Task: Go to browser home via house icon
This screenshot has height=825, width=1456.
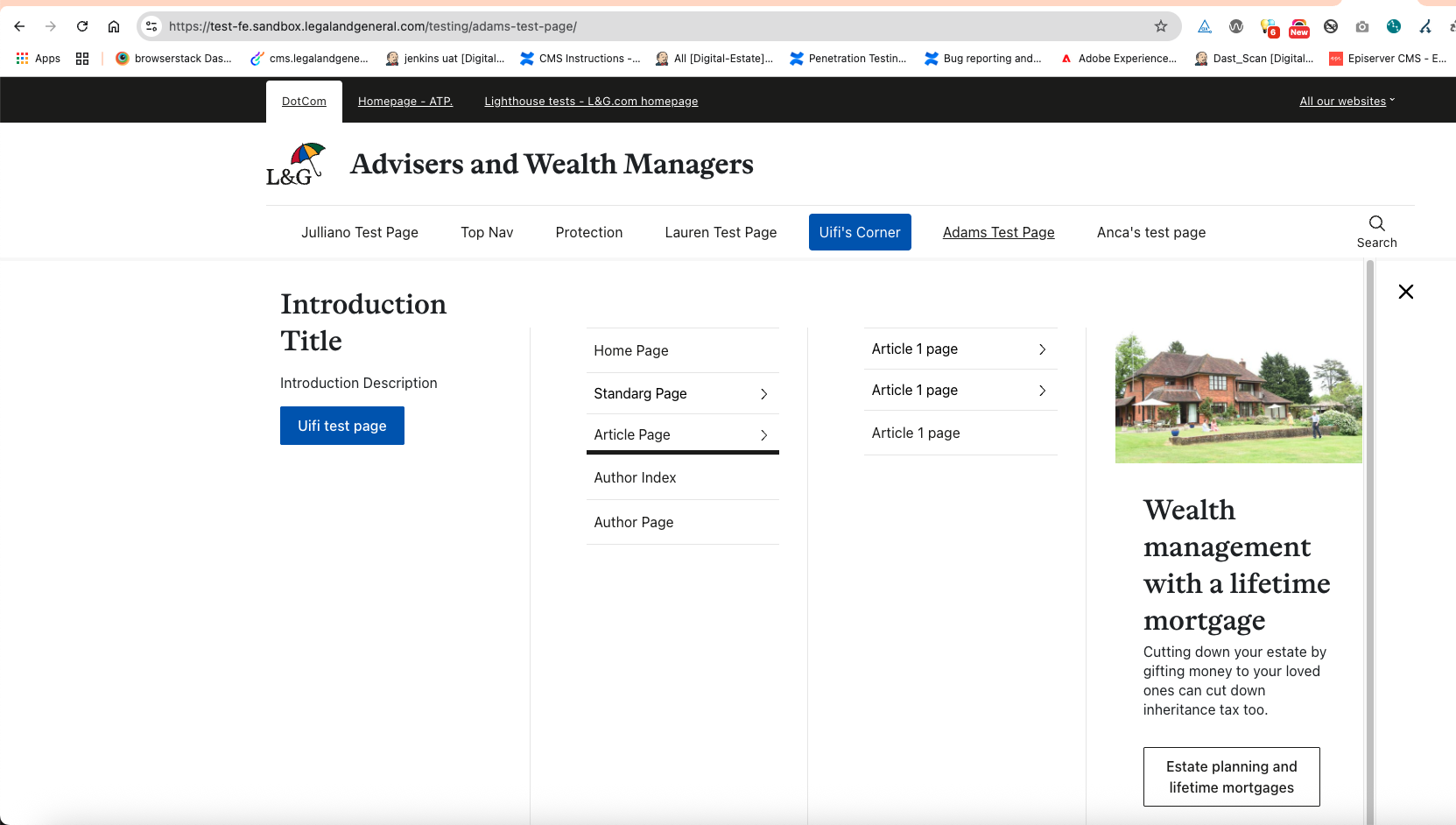Action: [114, 26]
